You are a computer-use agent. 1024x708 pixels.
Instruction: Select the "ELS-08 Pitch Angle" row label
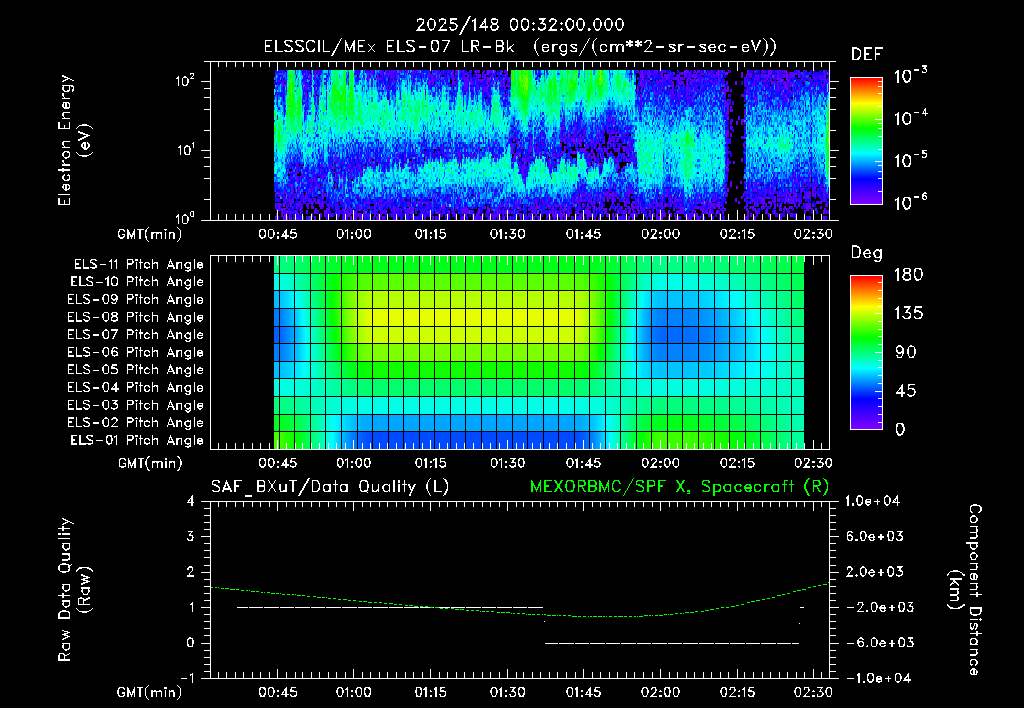(135, 317)
